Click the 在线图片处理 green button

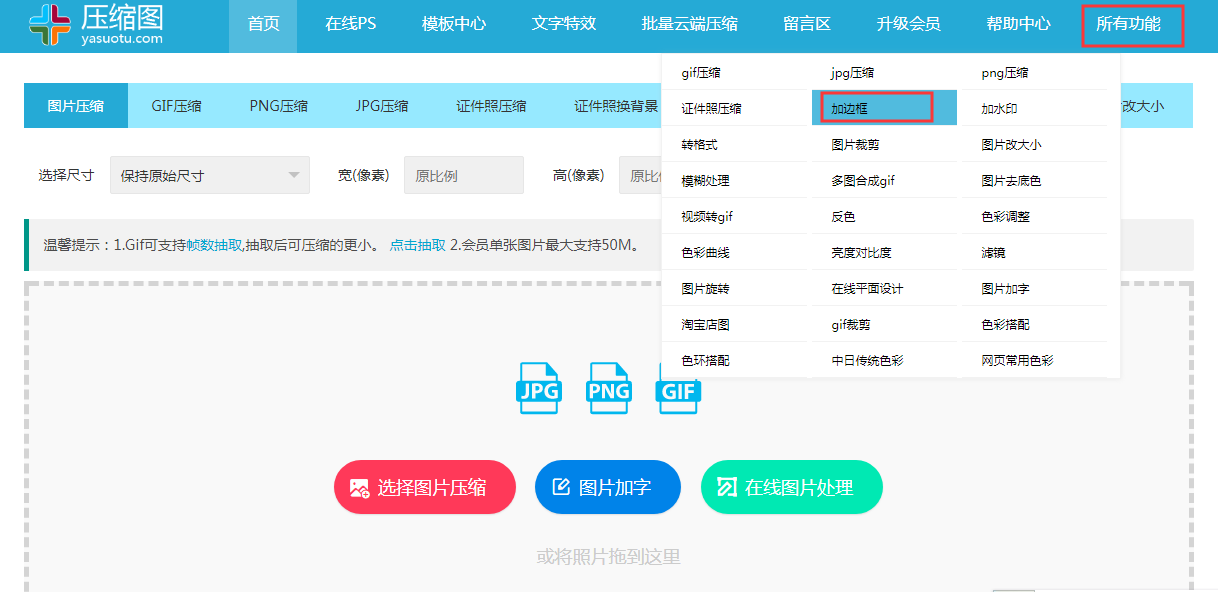[x=792, y=487]
